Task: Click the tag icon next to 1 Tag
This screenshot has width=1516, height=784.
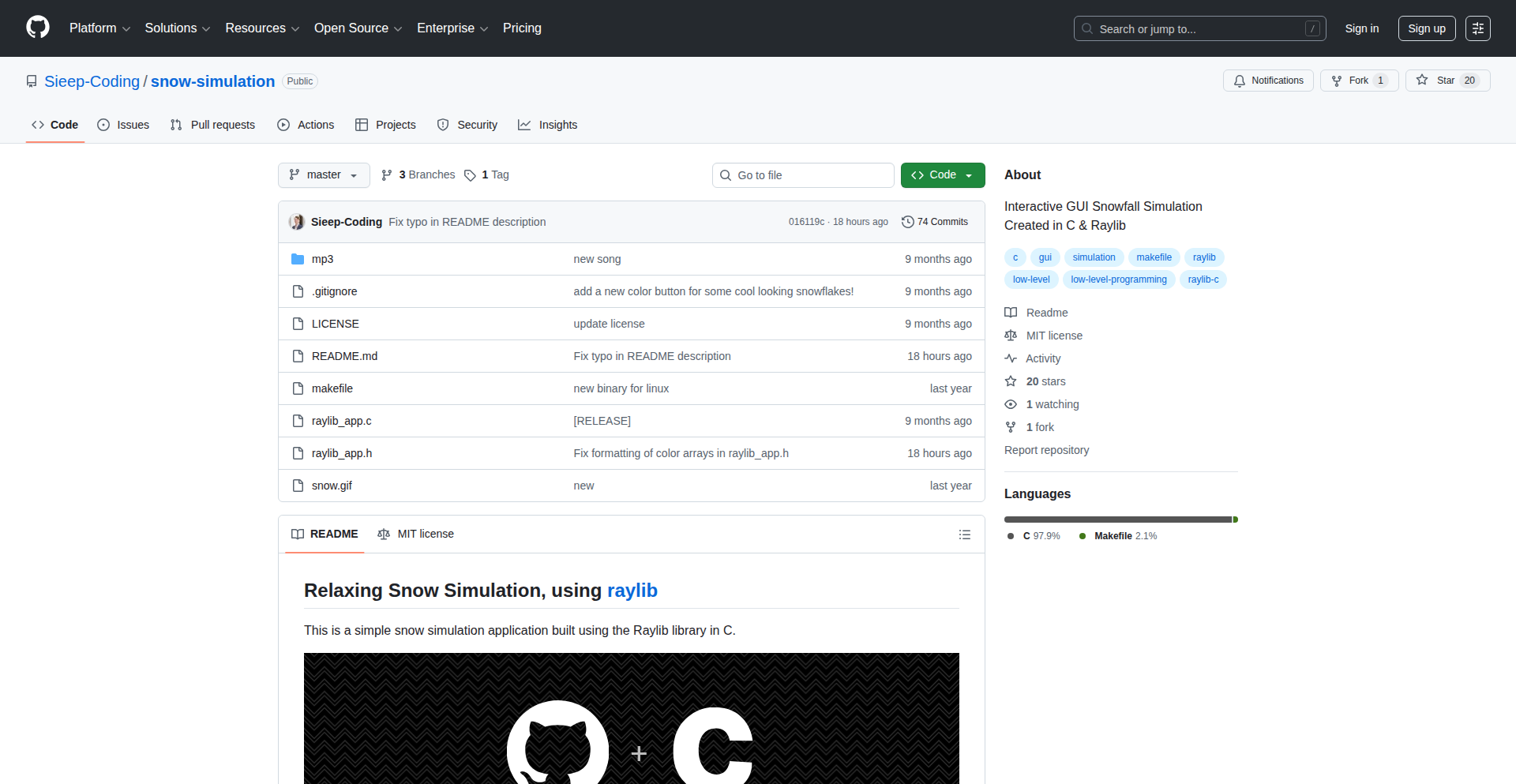Action: 470,175
